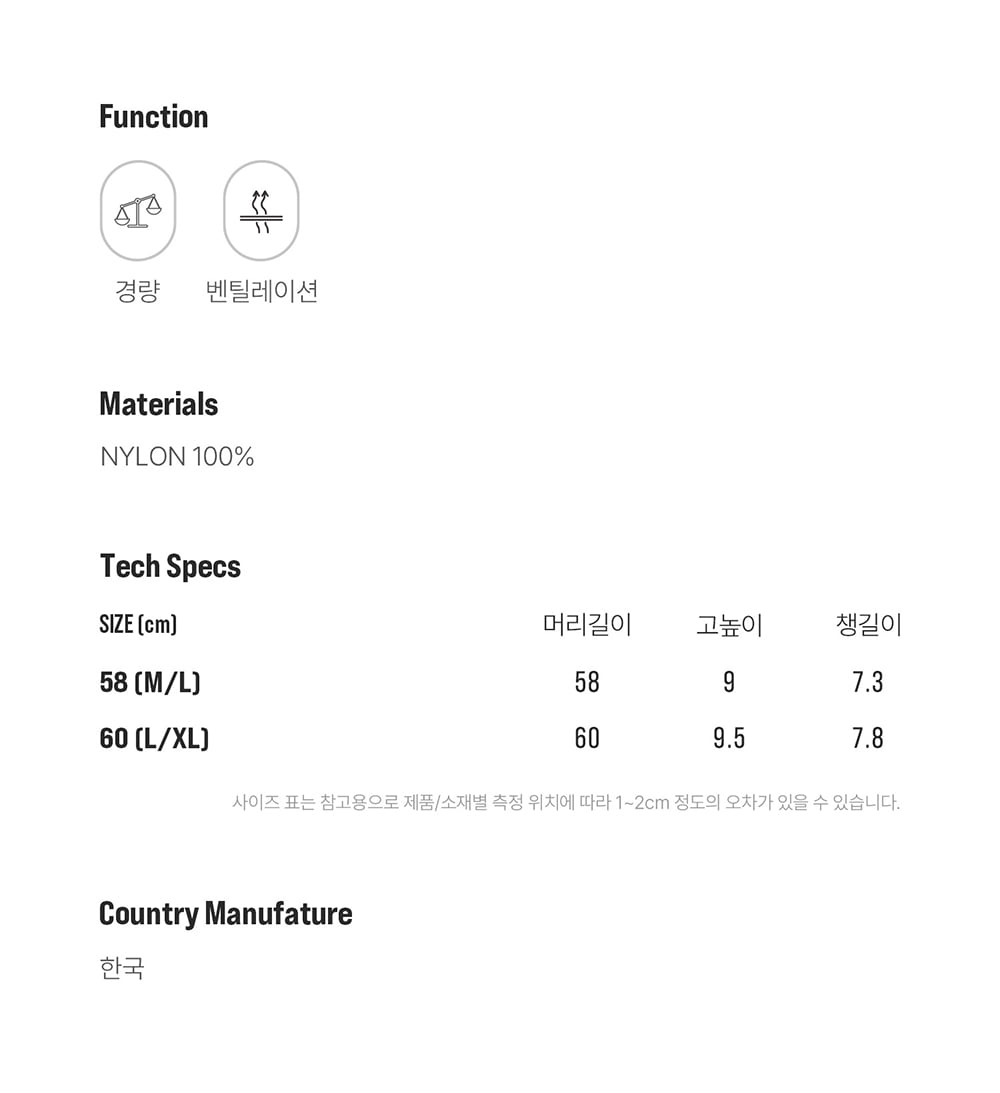Click the Function section heading
This screenshot has height=1093, width=1000.
point(154,117)
